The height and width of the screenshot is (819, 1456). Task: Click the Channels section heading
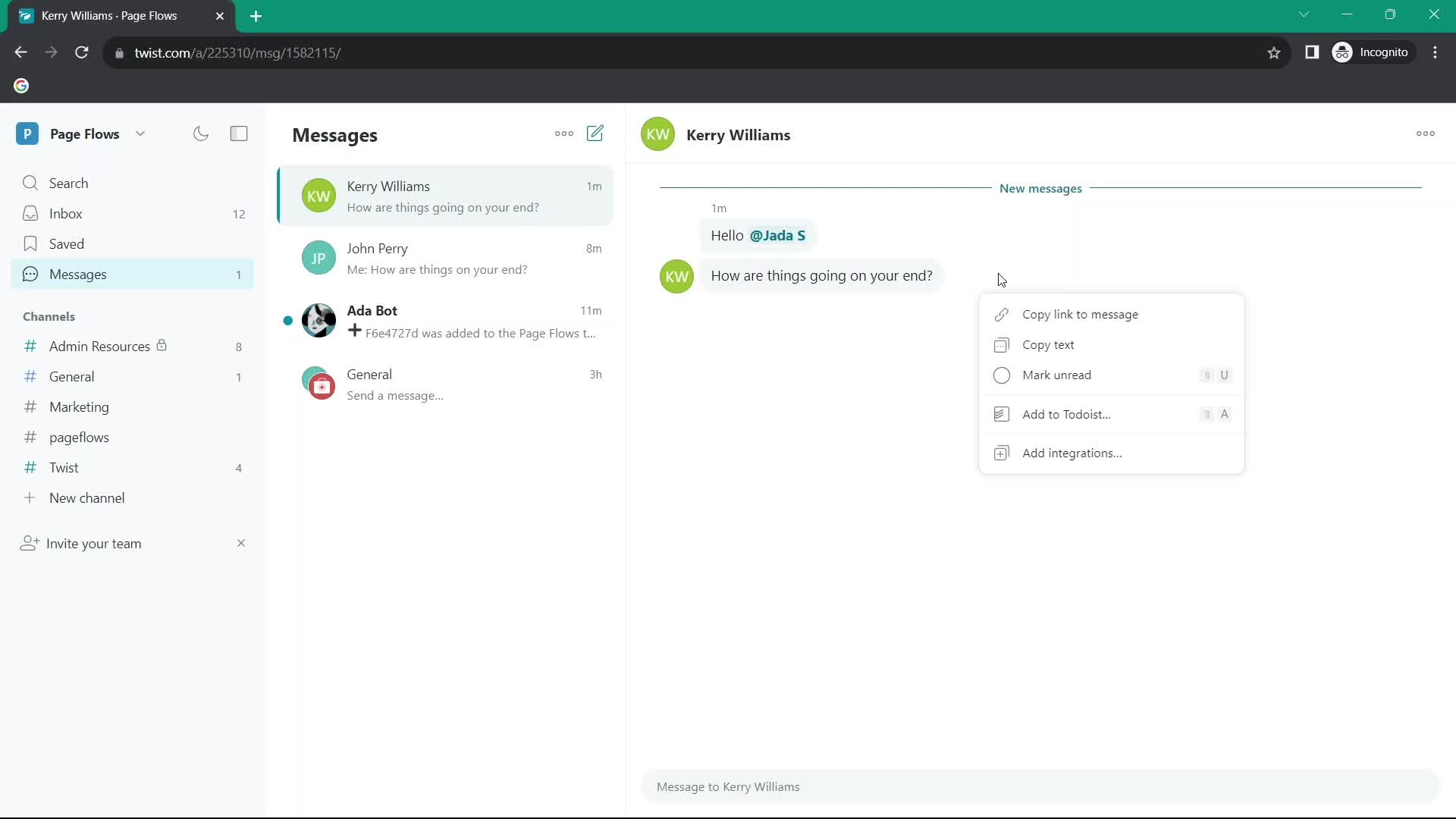point(49,317)
